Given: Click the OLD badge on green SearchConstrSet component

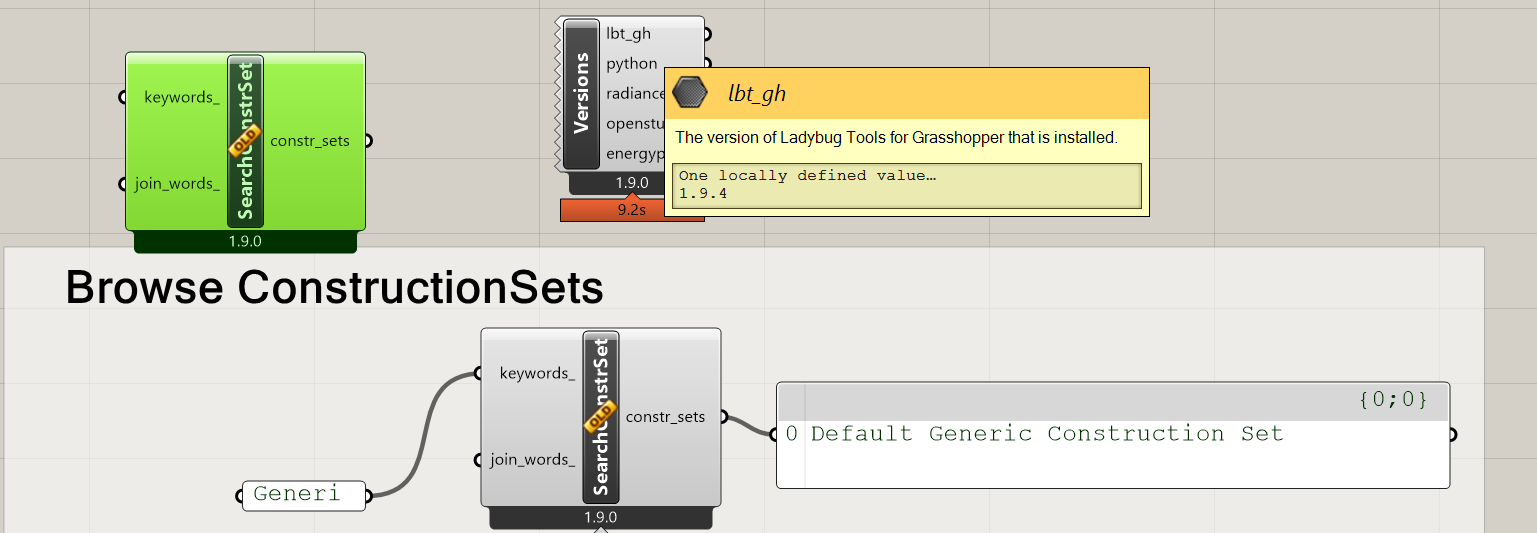Looking at the screenshot, I should (245, 141).
